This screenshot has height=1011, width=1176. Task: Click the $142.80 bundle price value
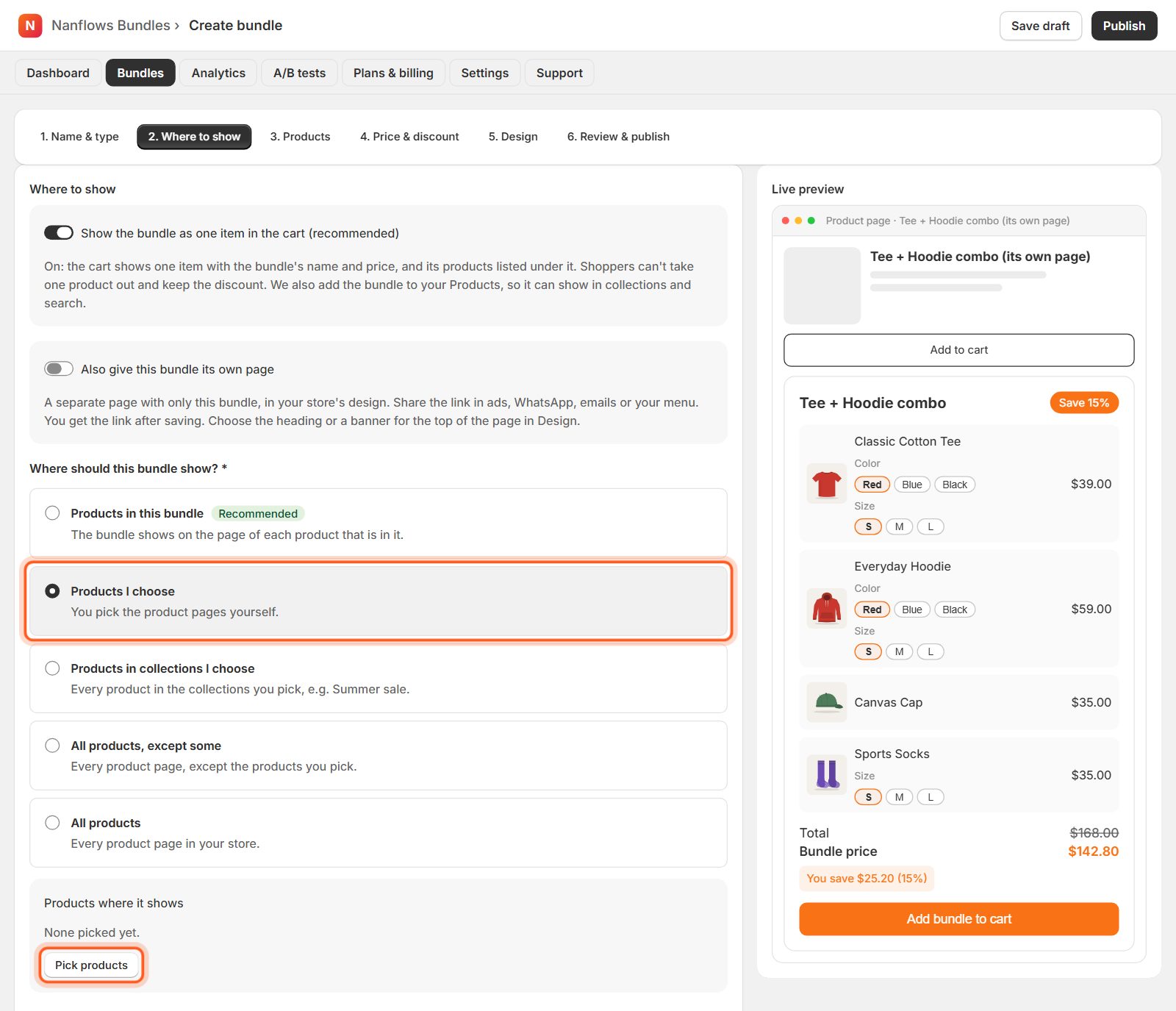[x=1093, y=851]
